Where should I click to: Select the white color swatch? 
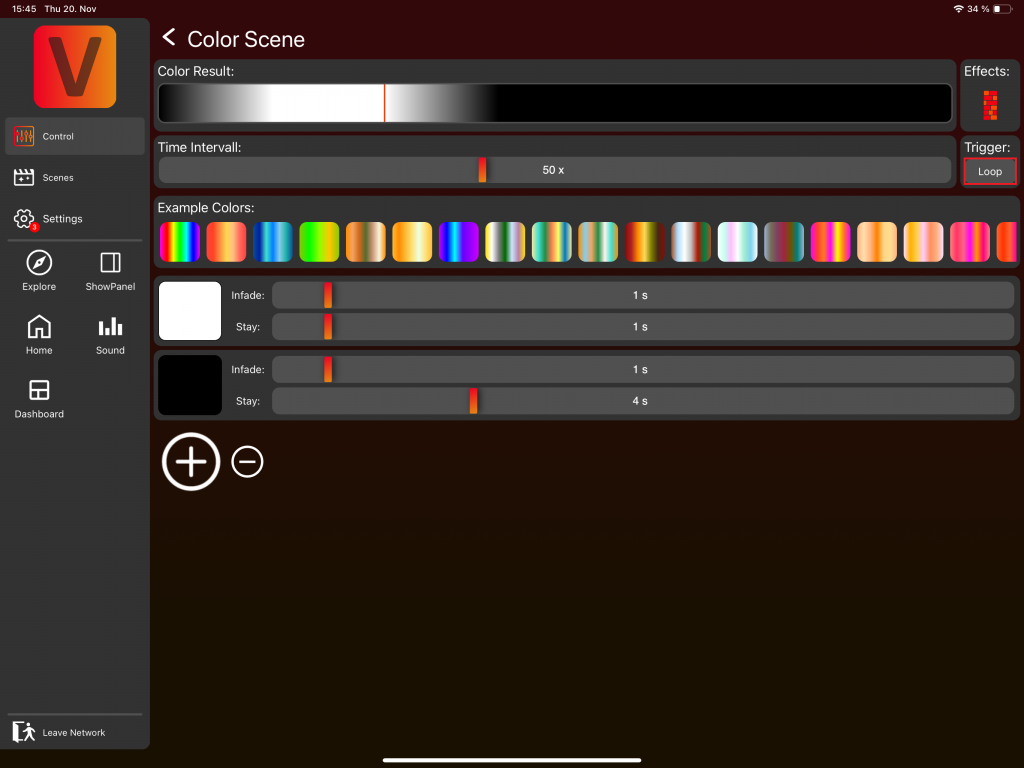(x=190, y=311)
